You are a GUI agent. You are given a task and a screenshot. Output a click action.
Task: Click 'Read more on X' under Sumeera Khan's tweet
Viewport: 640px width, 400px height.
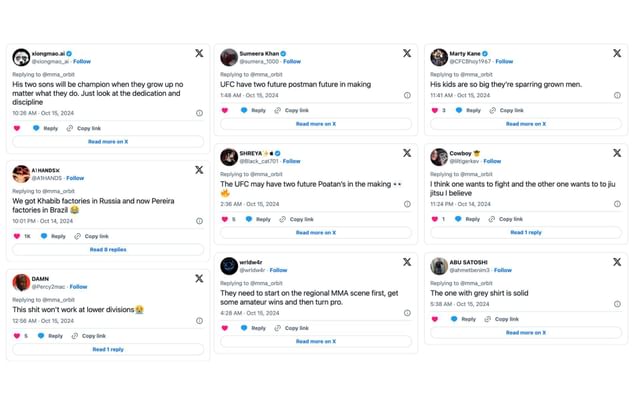[316, 124]
